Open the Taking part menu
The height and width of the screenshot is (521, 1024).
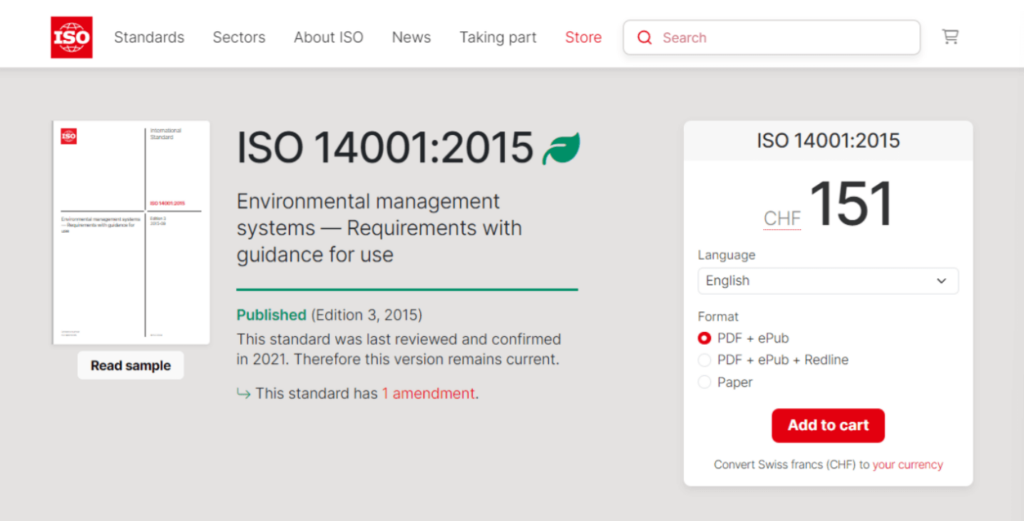coord(498,37)
